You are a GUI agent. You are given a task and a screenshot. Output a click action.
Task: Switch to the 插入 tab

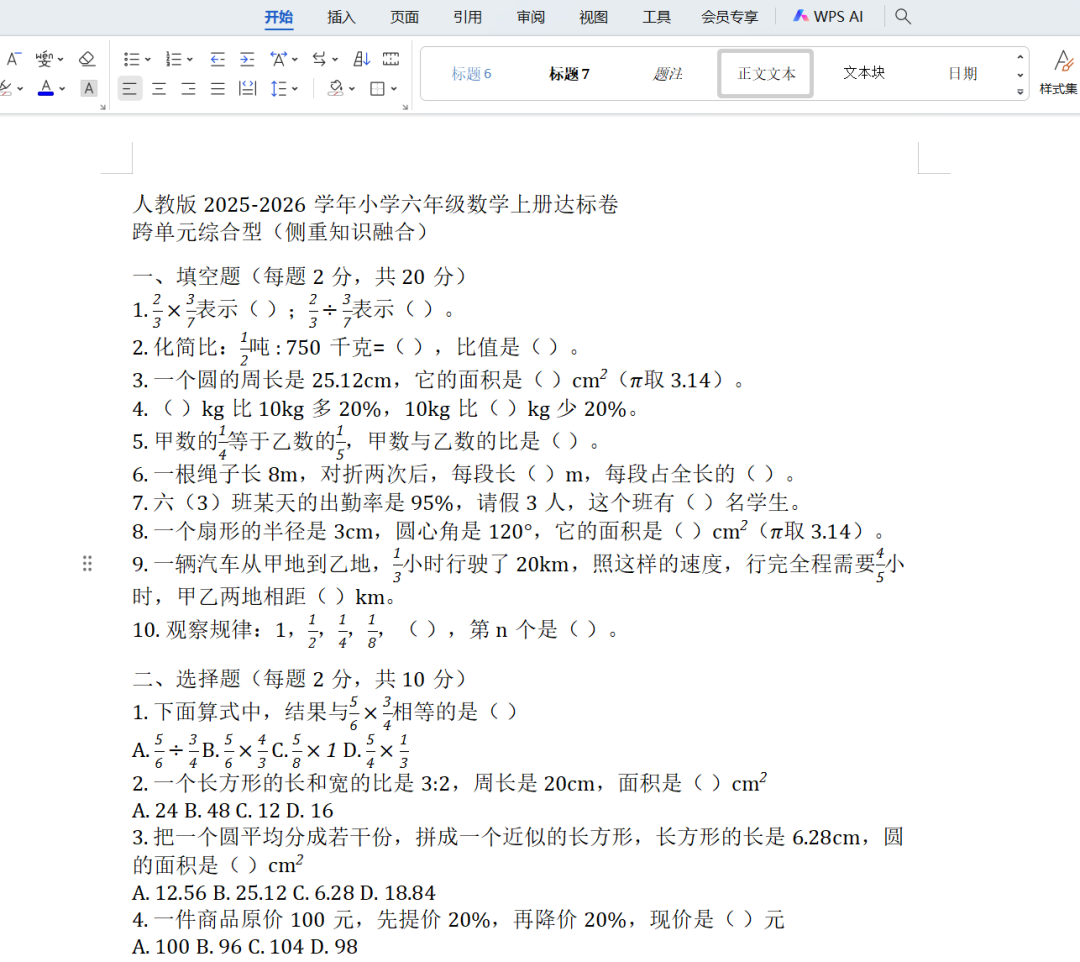(x=341, y=17)
